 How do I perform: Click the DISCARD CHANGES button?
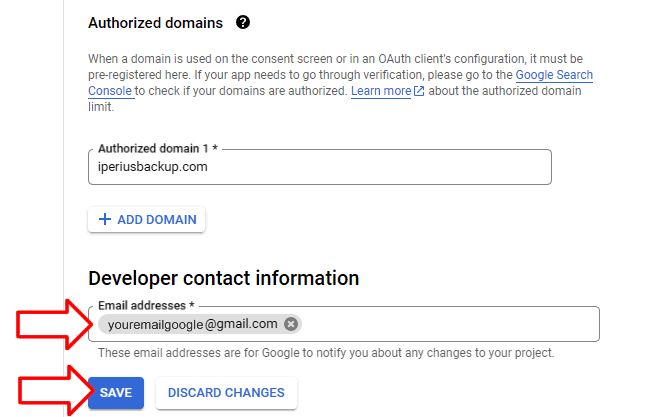tap(226, 393)
